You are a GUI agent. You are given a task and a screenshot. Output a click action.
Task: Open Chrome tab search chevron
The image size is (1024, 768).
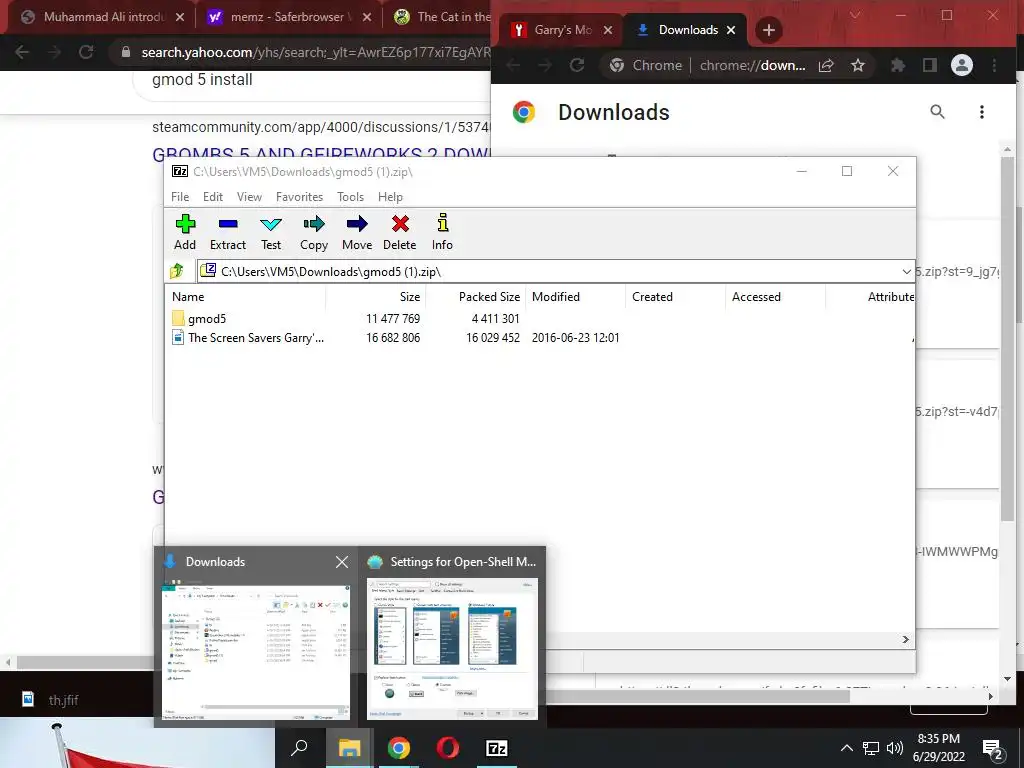(x=855, y=15)
